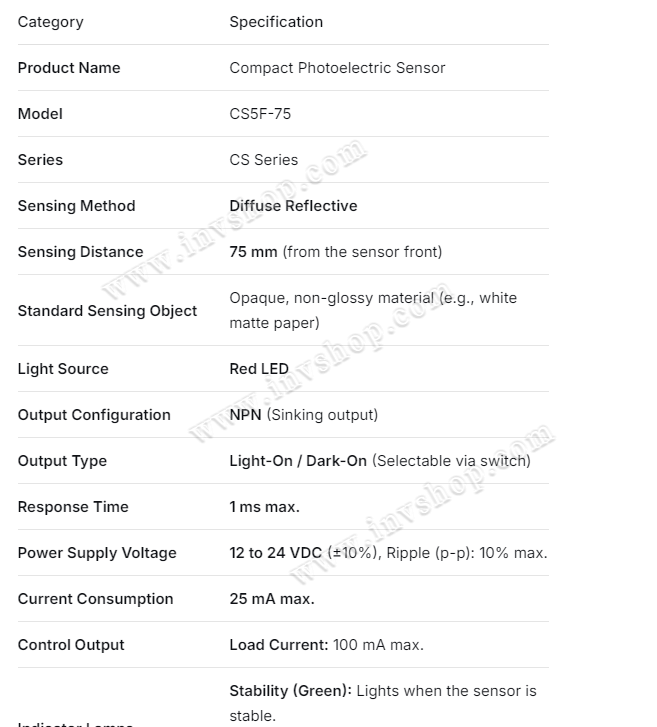The width and height of the screenshot is (657, 727).
Task: Select the Diffuse Reflective text
Action: click(293, 206)
